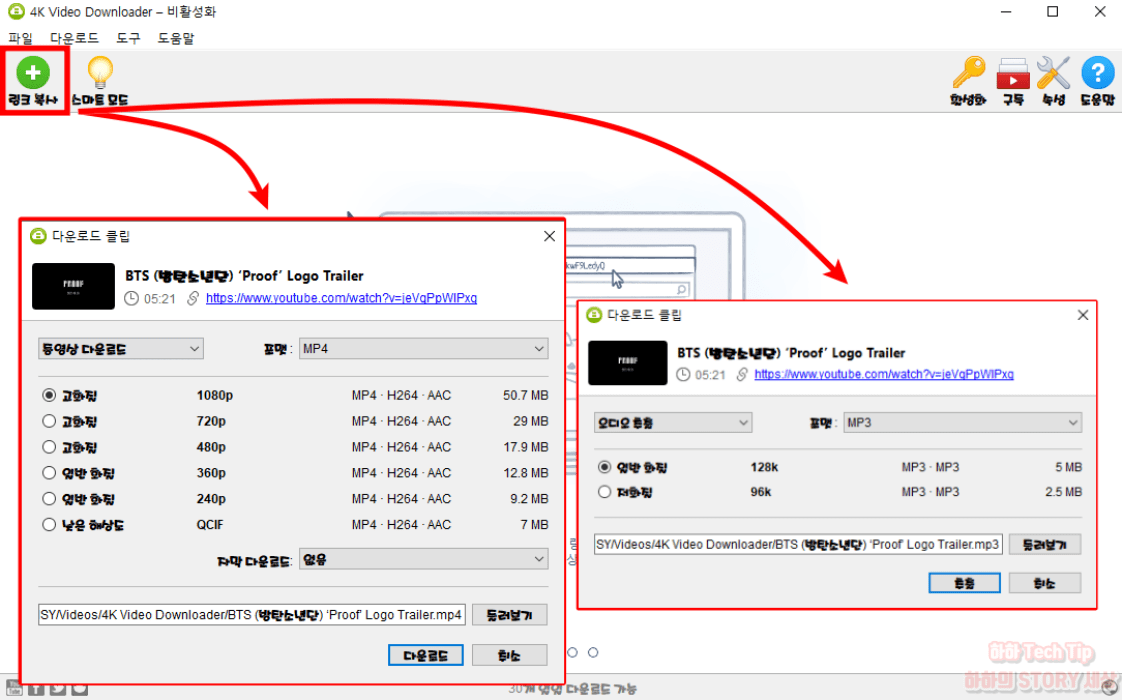Open subscriptions with the red YouTube icon

(x=1012, y=73)
